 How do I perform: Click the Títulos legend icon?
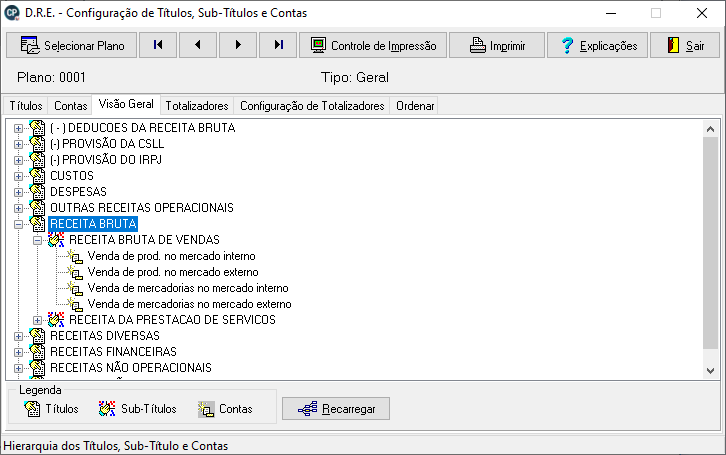coord(32,409)
